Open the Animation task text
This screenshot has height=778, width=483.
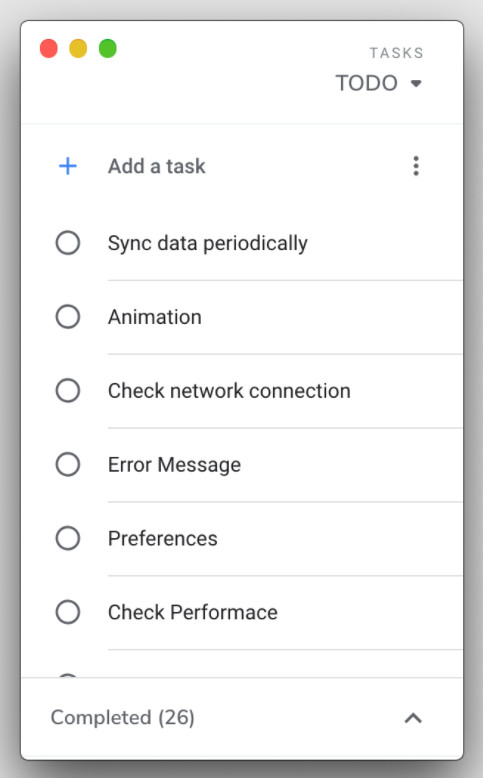point(155,317)
